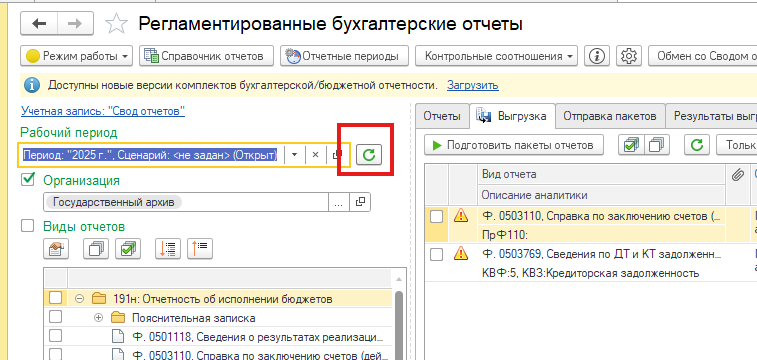Click the Тольк... button next to the refresh icon
This screenshot has height=360, width=757.
(736, 145)
